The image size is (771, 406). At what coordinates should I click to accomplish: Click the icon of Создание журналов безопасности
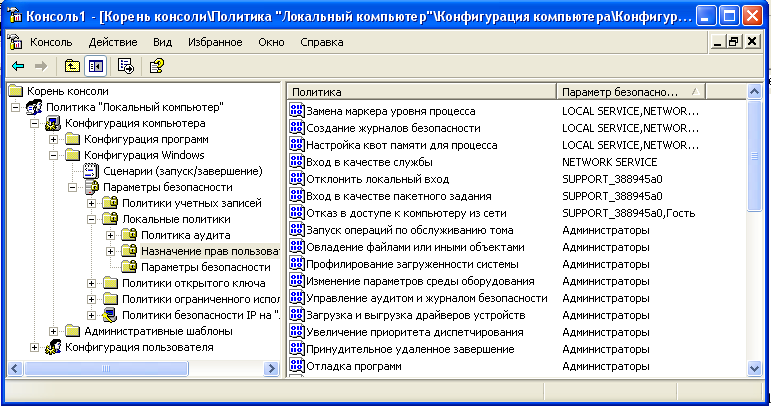(297, 127)
